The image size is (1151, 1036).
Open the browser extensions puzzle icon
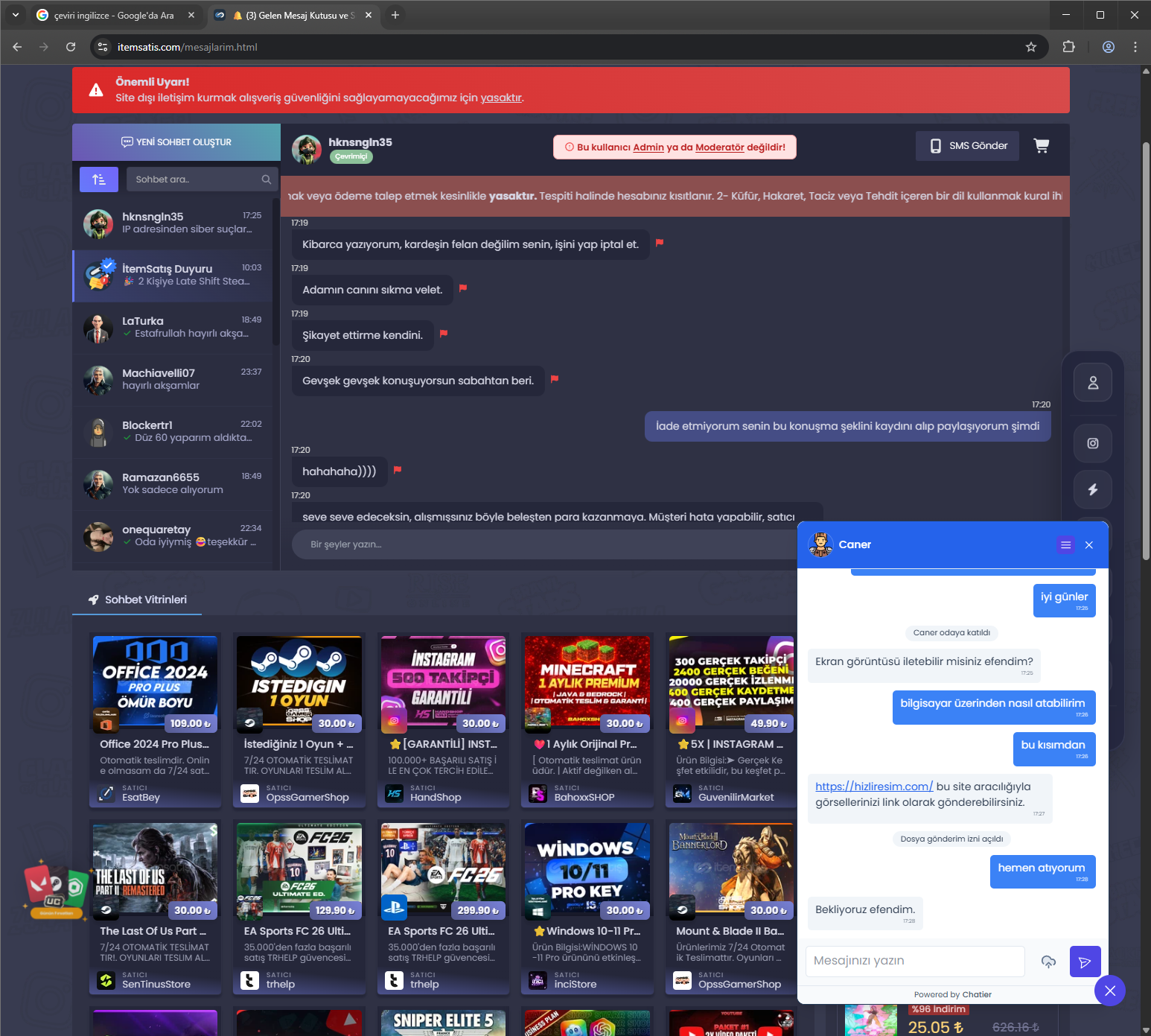coord(1068,47)
